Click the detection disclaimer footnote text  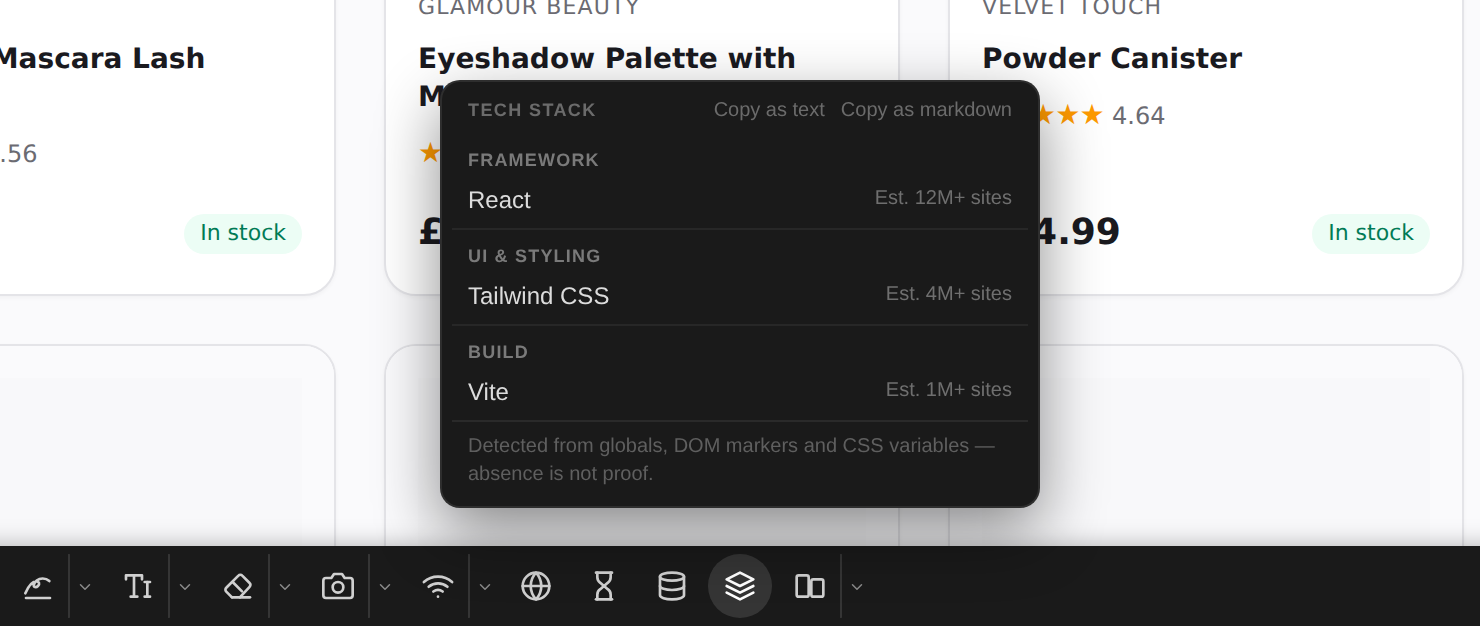[x=731, y=459]
